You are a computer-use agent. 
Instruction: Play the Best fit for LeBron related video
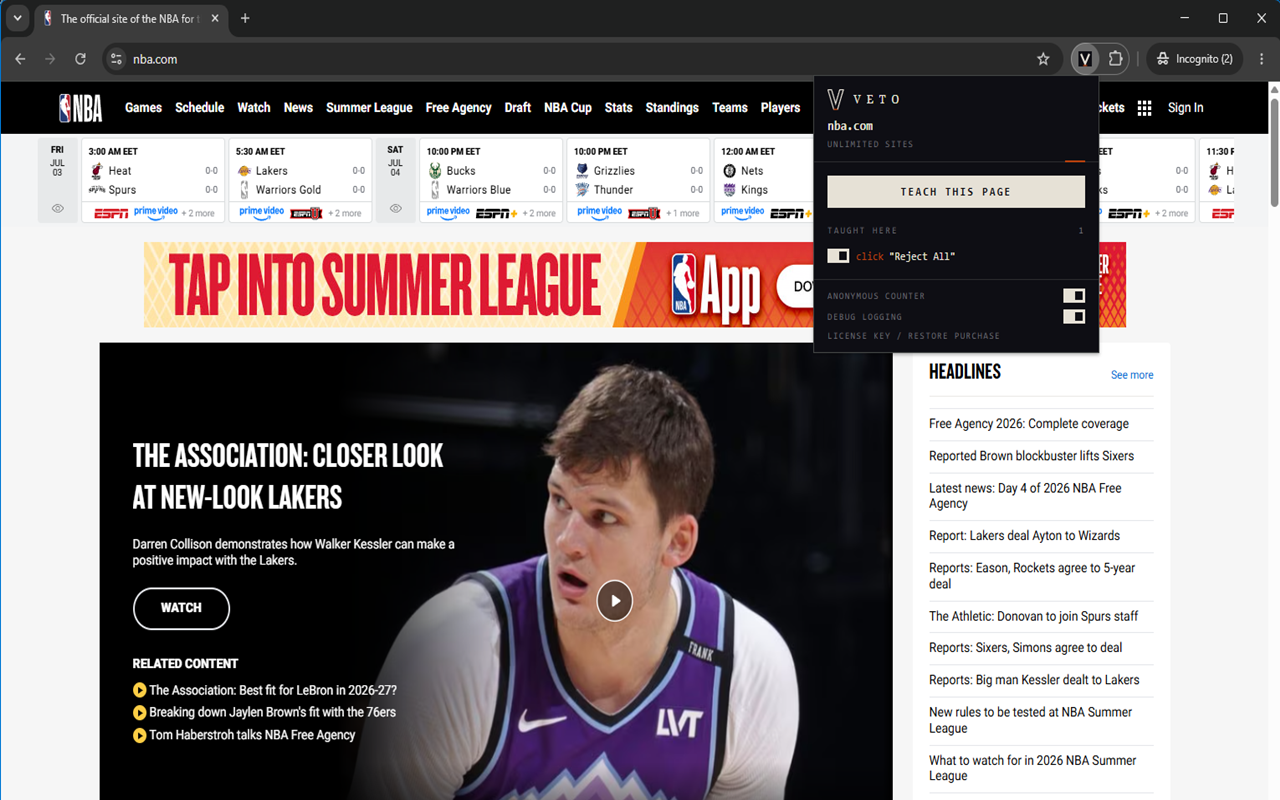pyautogui.click(x=140, y=690)
